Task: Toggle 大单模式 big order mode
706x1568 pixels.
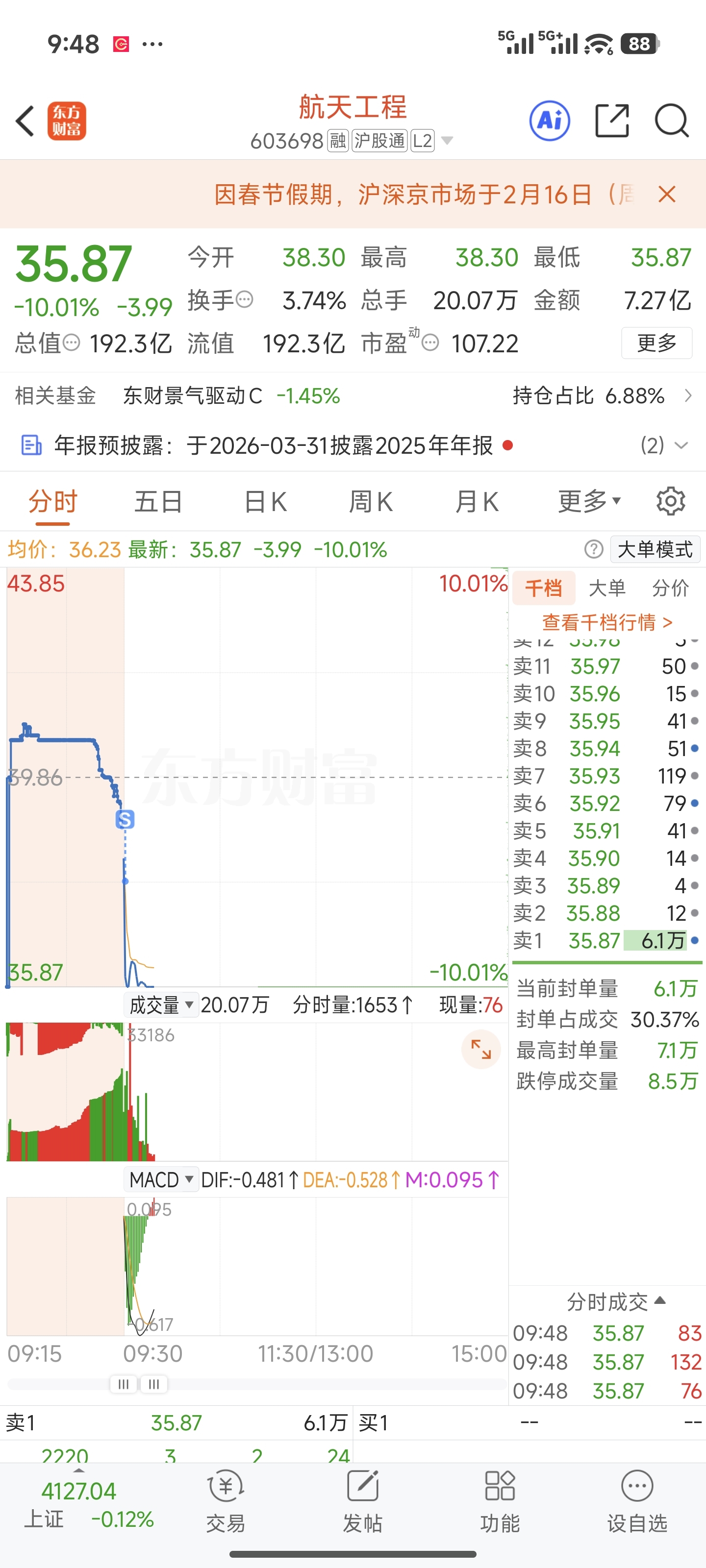Action: tap(655, 549)
